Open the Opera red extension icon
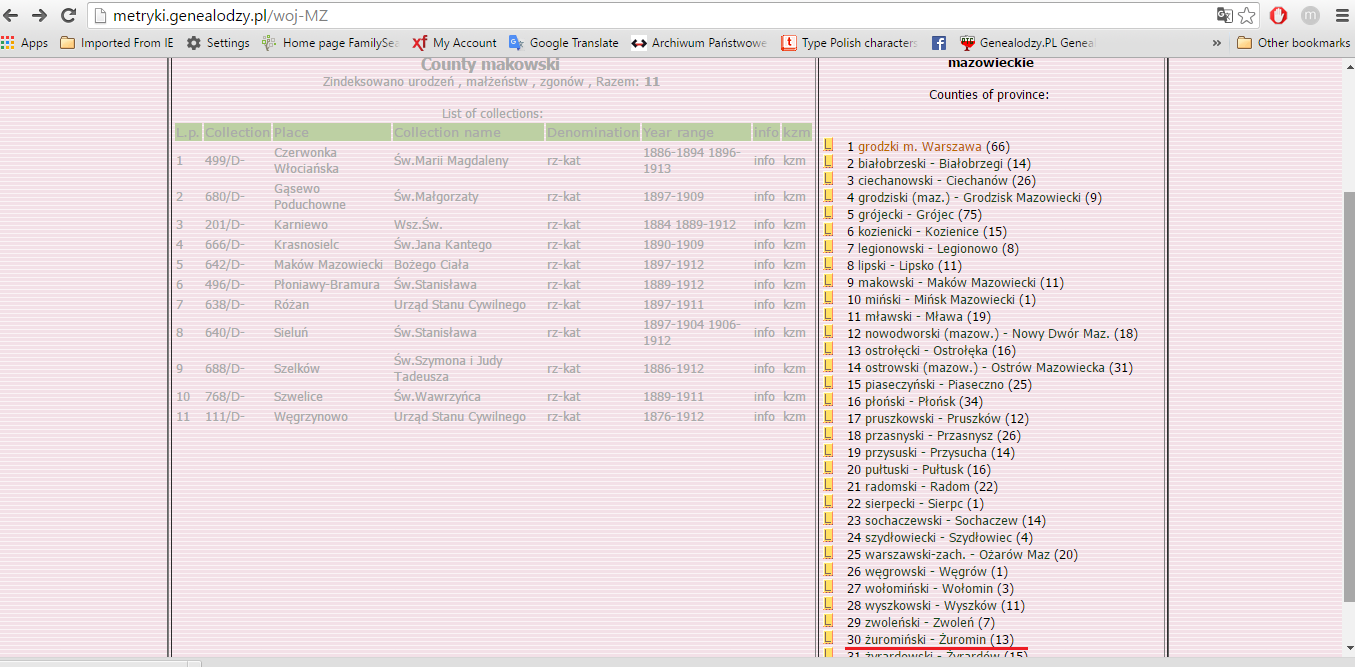Viewport: 1355px width, 667px height. tap(1278, 15)
